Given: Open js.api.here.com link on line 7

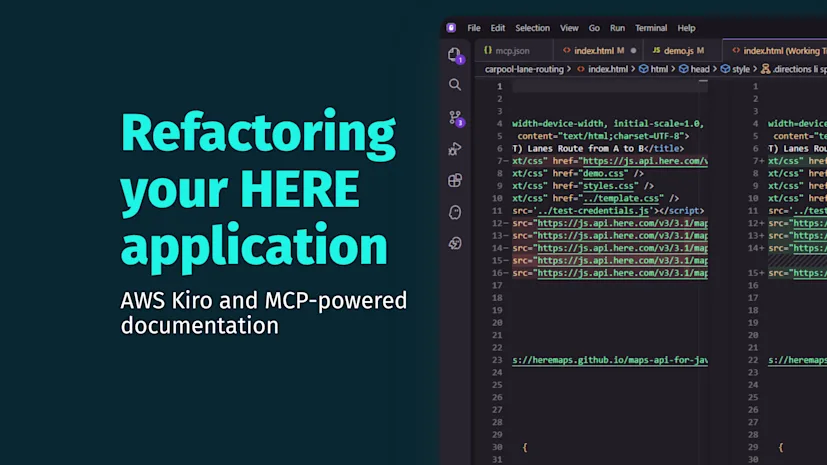Looking at the screenshot, I should 645,161.
